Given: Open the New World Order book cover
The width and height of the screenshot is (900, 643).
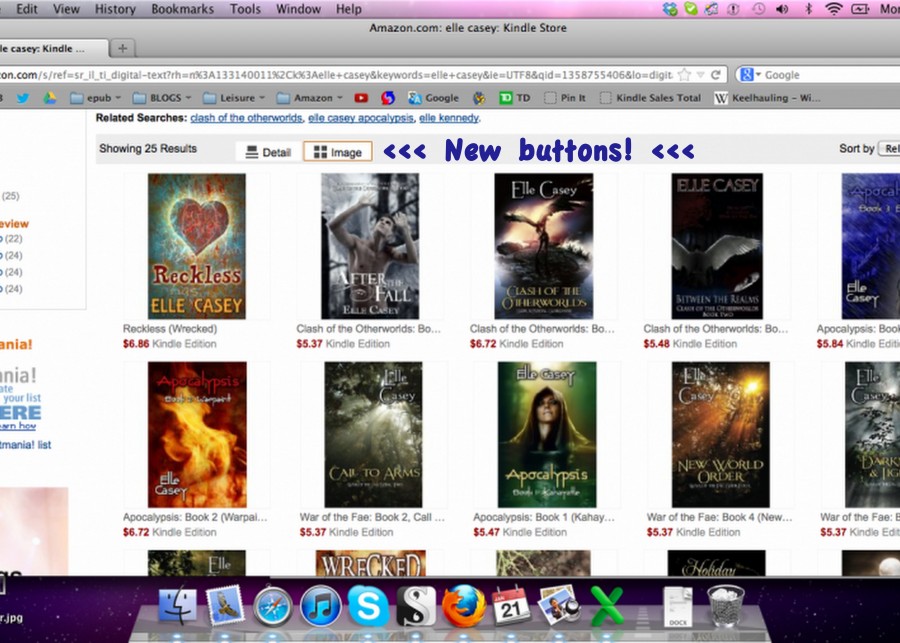Looking at the screenshot, I should [720, 435].
